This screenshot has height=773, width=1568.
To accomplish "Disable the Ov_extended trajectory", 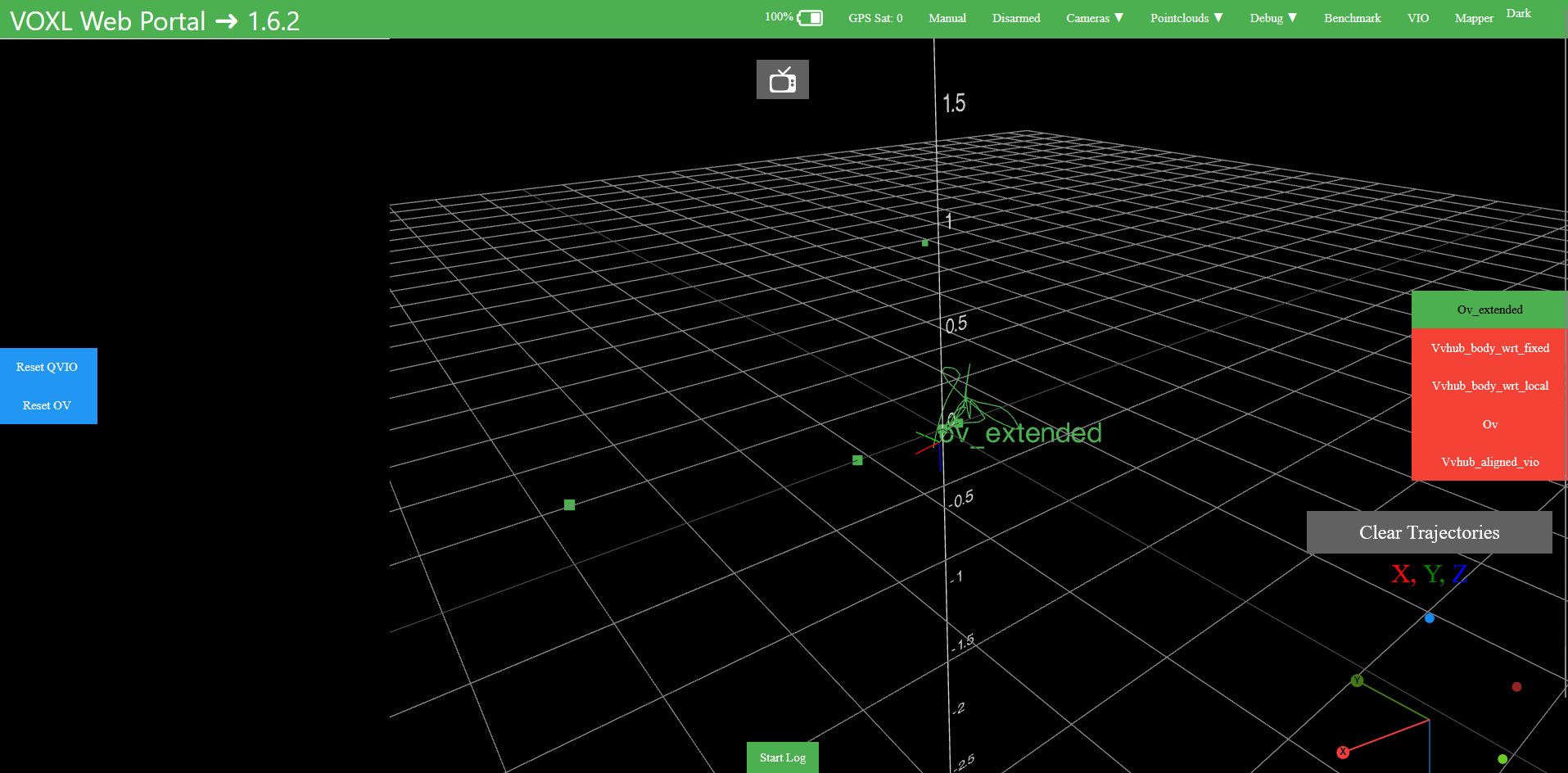I will click(1489, 309).
